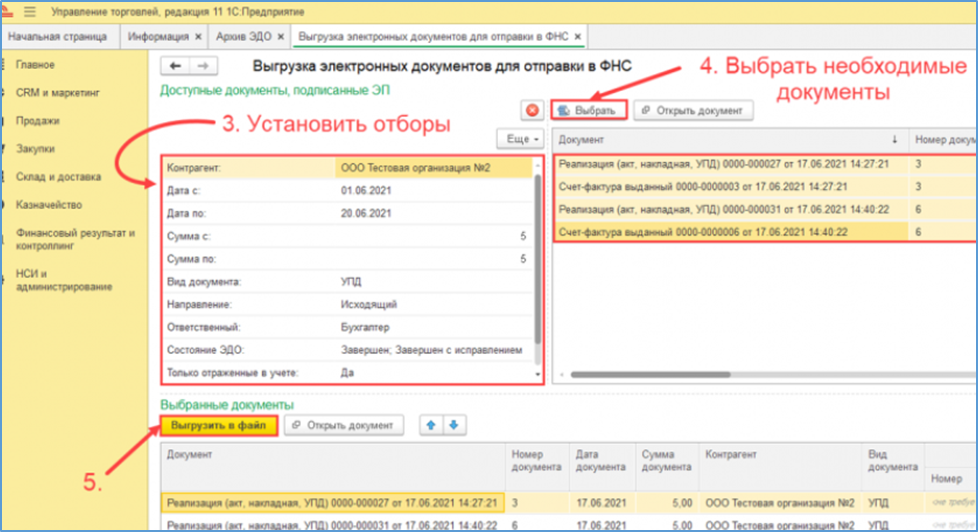Open the Еще dropdown menu
The image size is (978, 532).
tap(521, 139)
